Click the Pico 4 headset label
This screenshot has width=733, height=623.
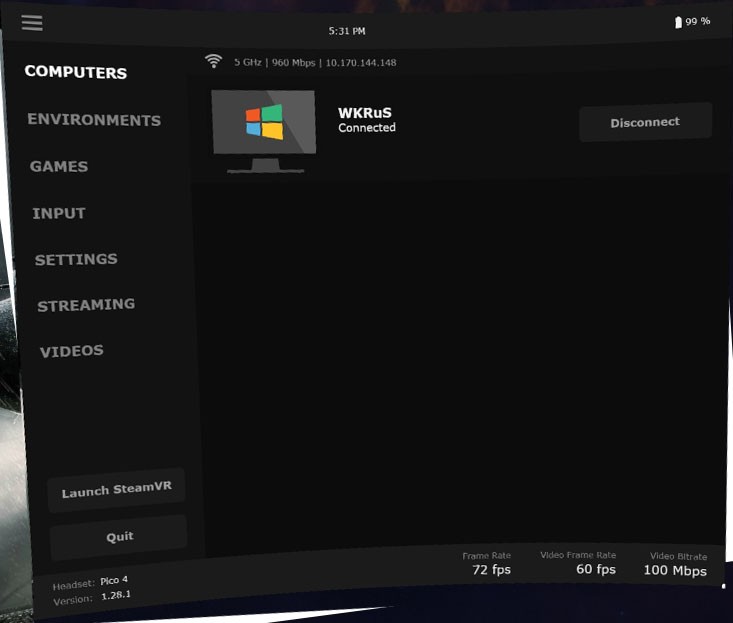114,580
